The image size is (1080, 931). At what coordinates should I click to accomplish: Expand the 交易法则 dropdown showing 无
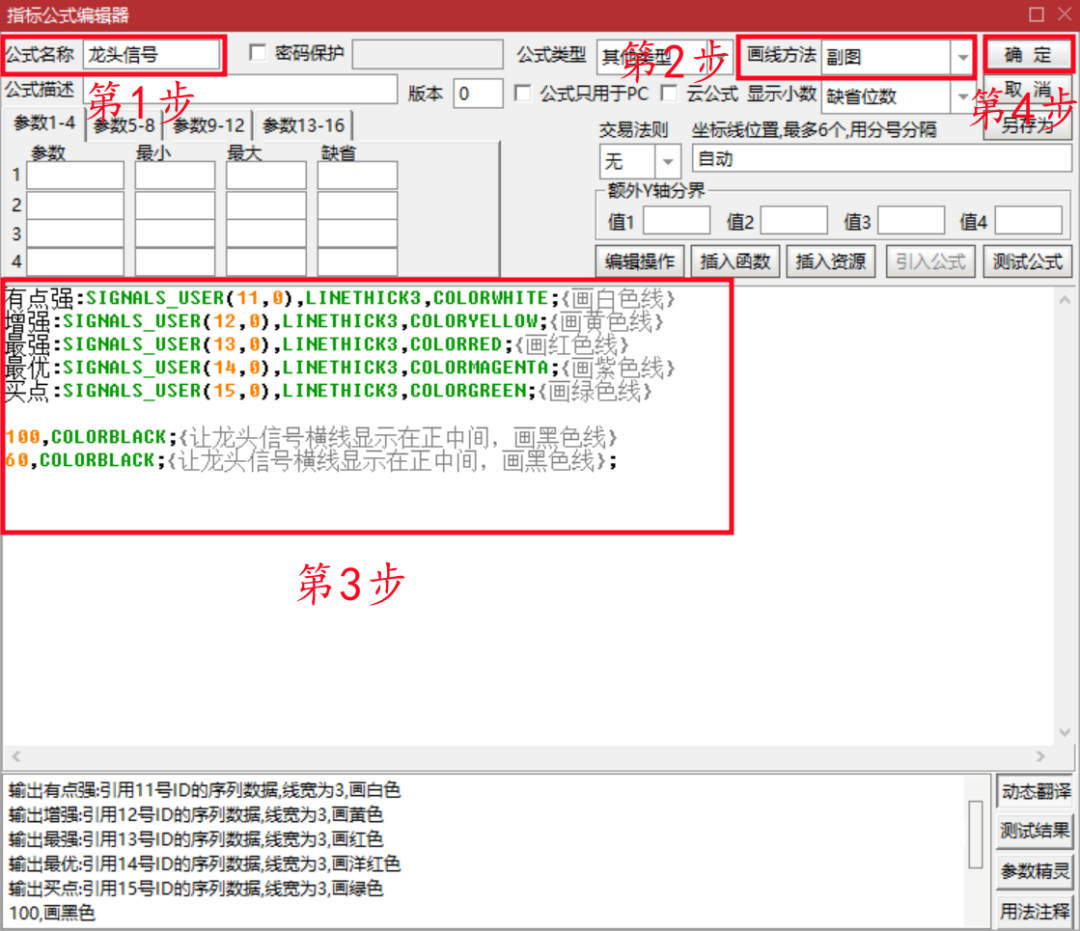click(640, 162)
